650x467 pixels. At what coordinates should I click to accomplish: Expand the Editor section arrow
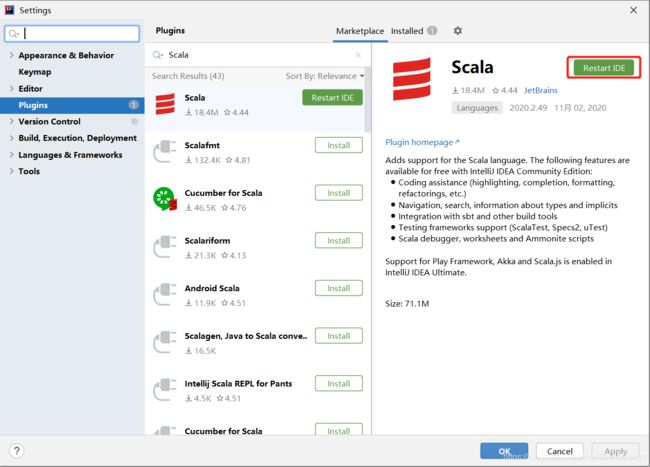tap(11, 88)
